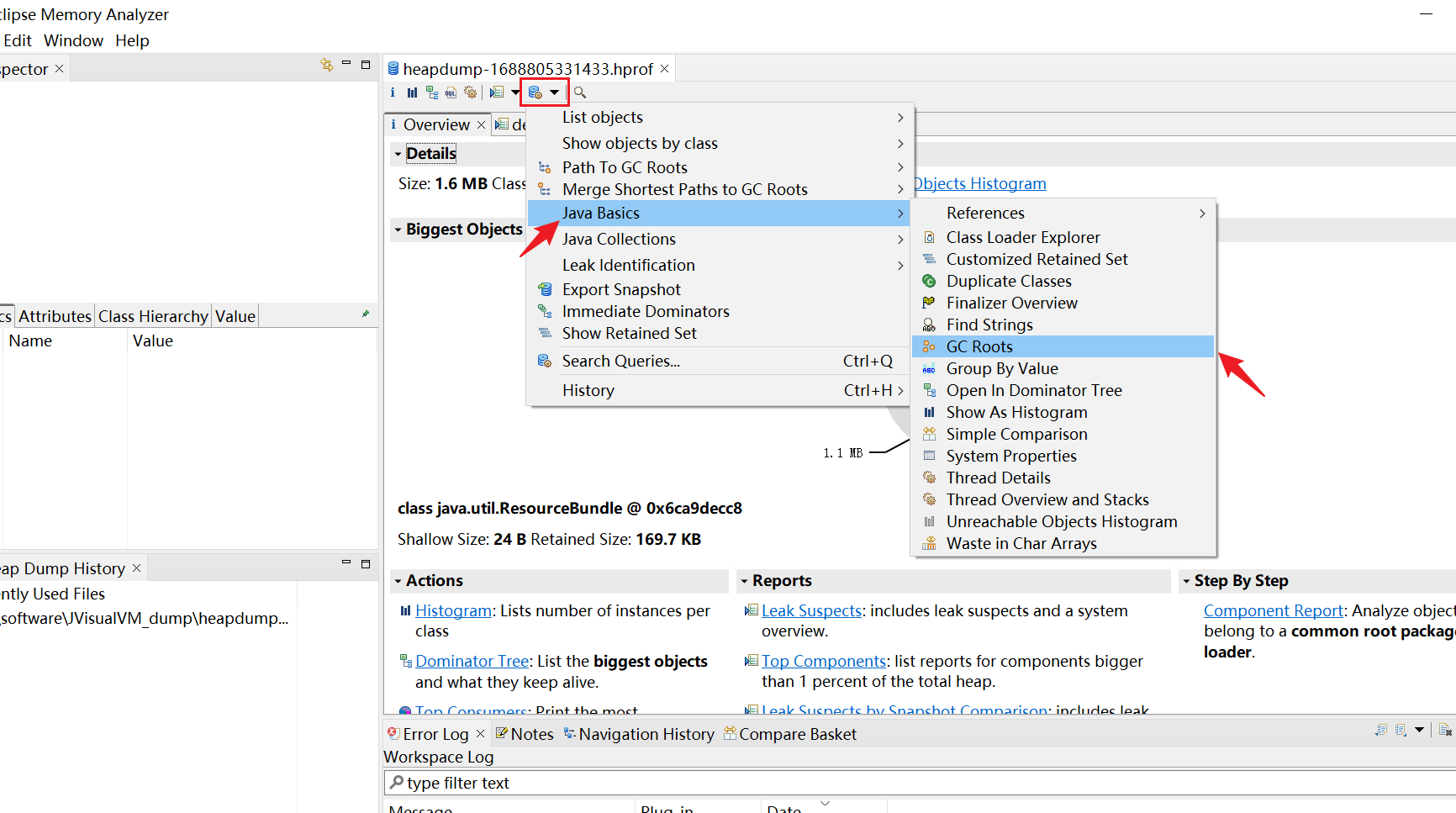Choose Thread Overview and Stacks entry
This screenshot has width=1456, height=813.
1047,499
